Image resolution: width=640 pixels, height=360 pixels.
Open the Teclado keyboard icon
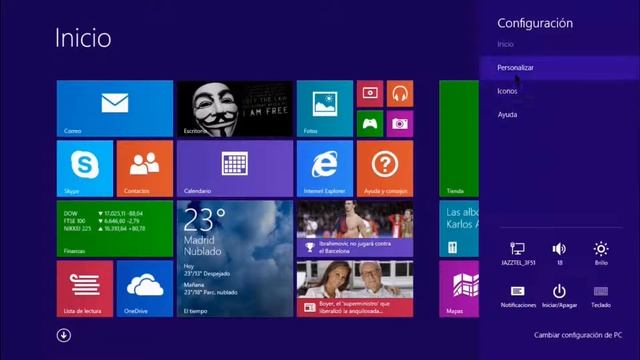[x=601, y=296]
